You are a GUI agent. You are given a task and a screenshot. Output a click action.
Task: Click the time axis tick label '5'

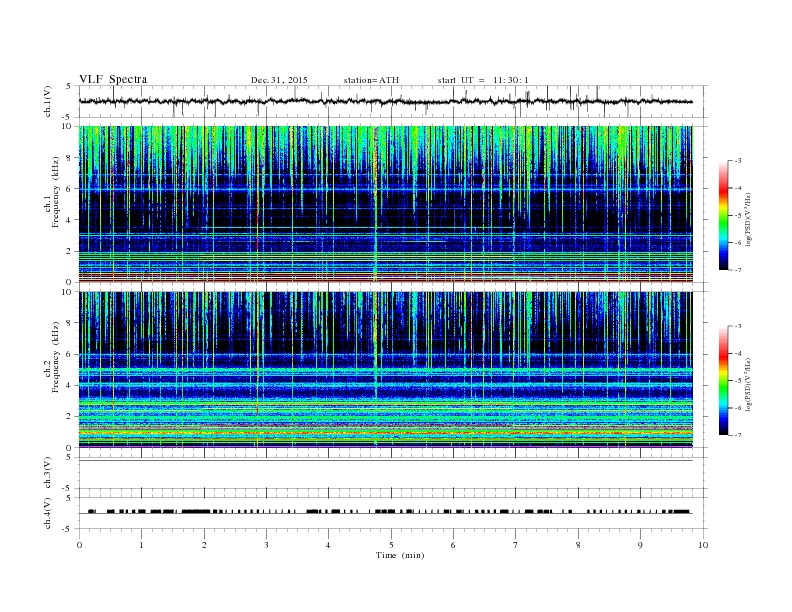click(x=391, y=545)
